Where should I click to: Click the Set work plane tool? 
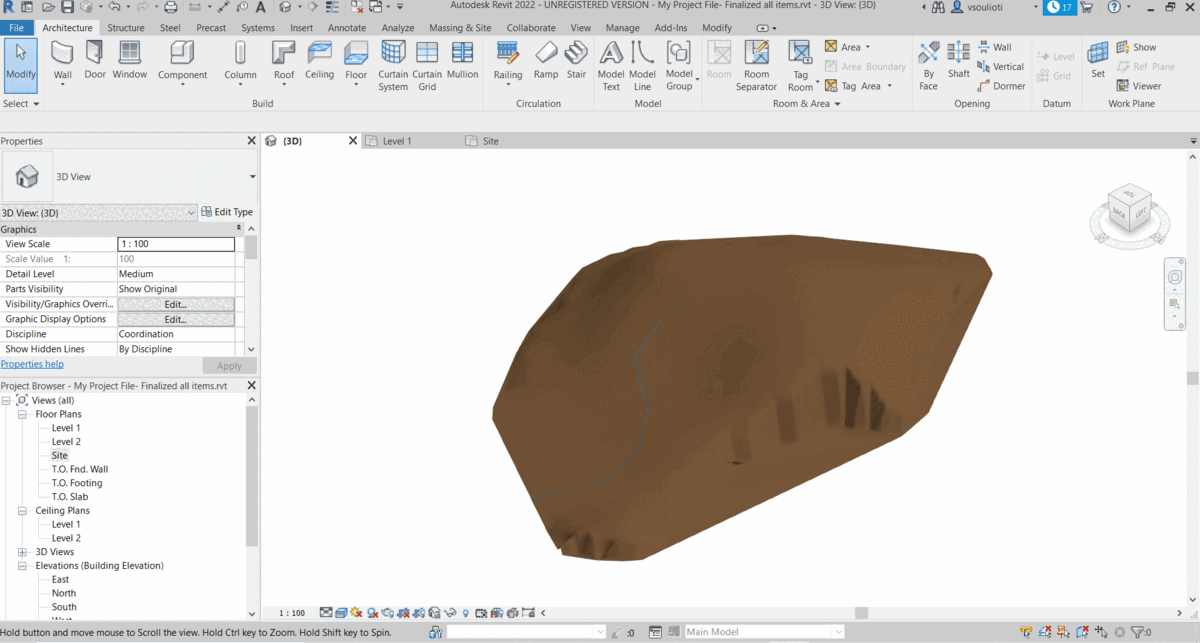click(x=1098, y=60)
